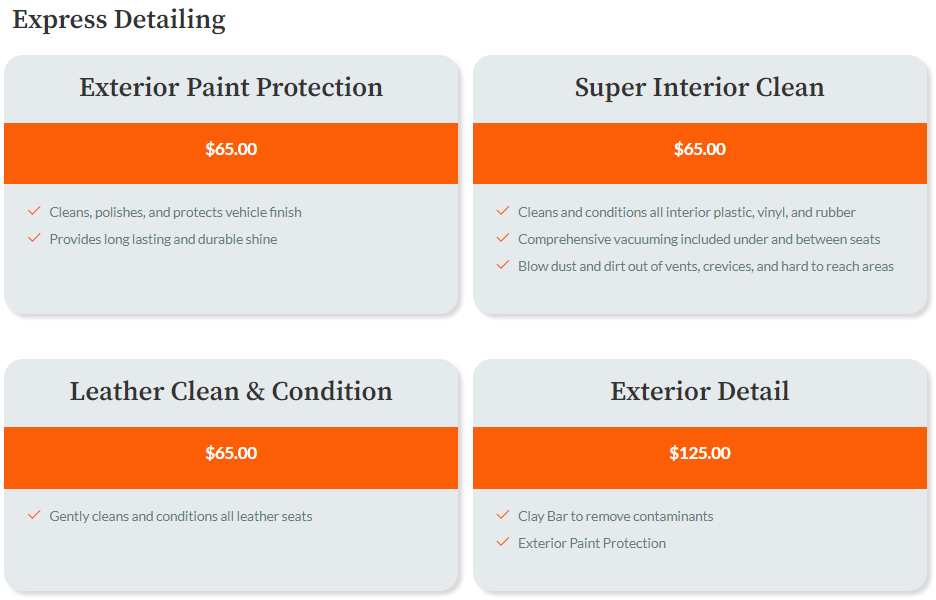Select the Exterior Paint Protection card title
936x600 pixels.
(231, 88)
